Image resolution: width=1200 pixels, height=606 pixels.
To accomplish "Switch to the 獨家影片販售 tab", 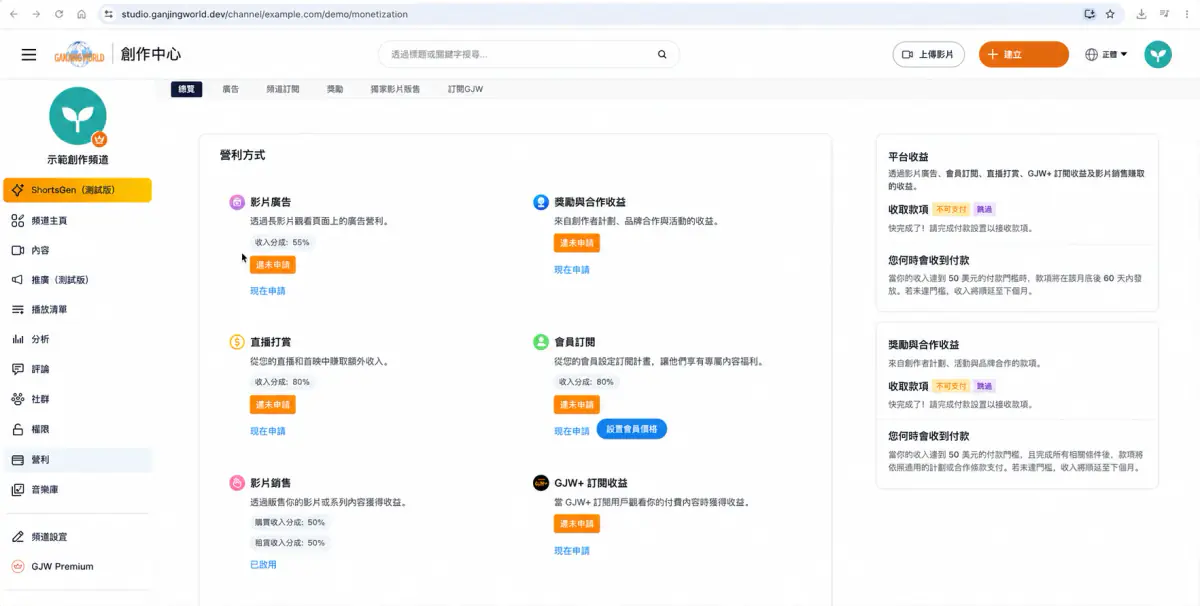I will (395, 89).
